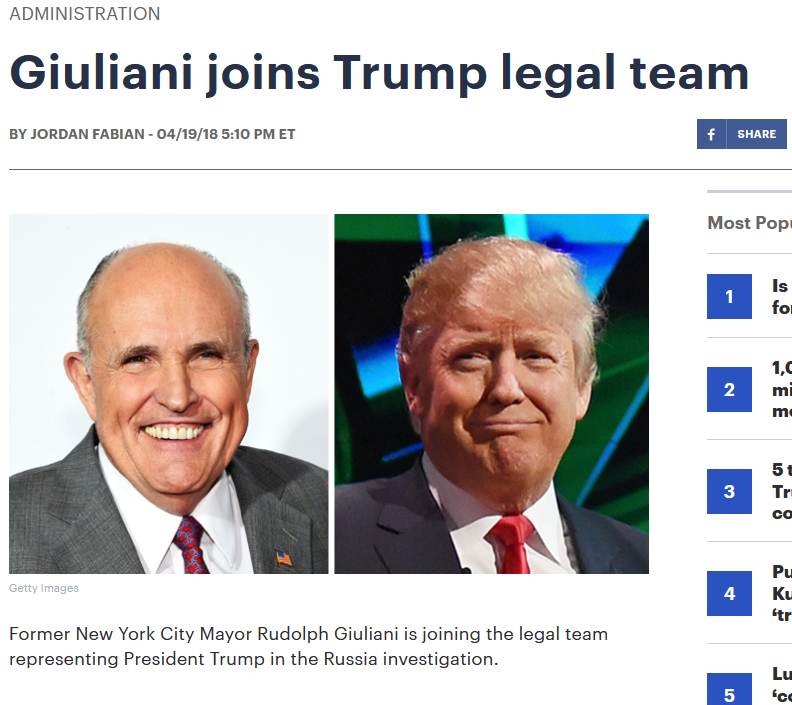Screen dimensions: 792x705
Task: Open the ADMINISTRATION section link
Action: (x=84, y=14)
